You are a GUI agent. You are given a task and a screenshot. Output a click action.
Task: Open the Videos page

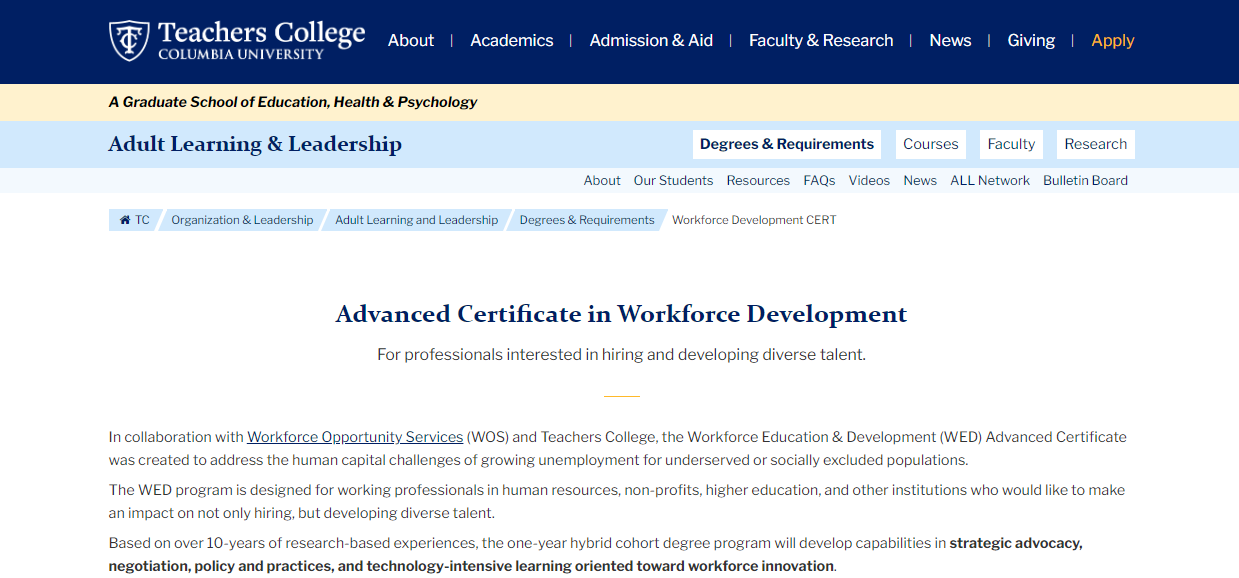point(869,180)
